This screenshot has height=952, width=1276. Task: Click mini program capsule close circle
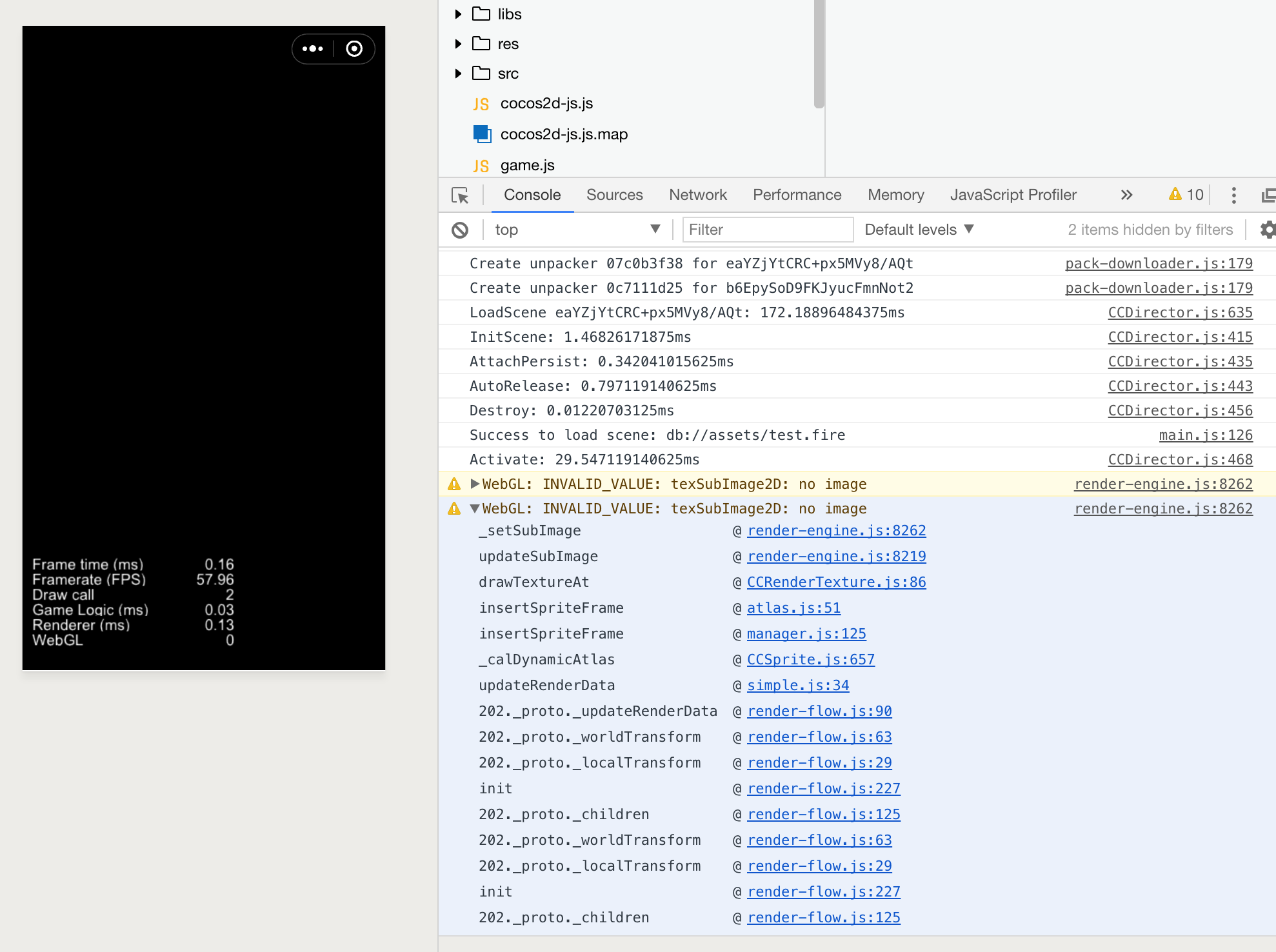coord(354,49)
